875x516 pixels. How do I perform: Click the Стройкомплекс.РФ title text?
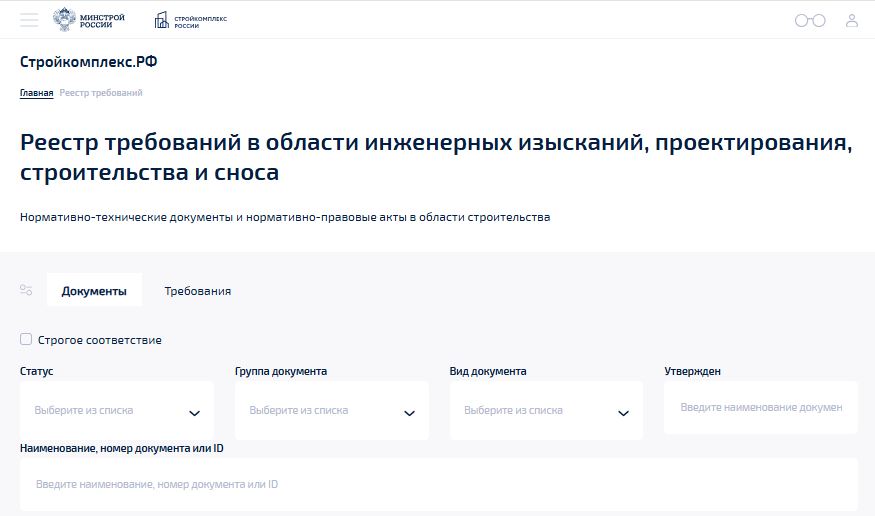[89, 61]
